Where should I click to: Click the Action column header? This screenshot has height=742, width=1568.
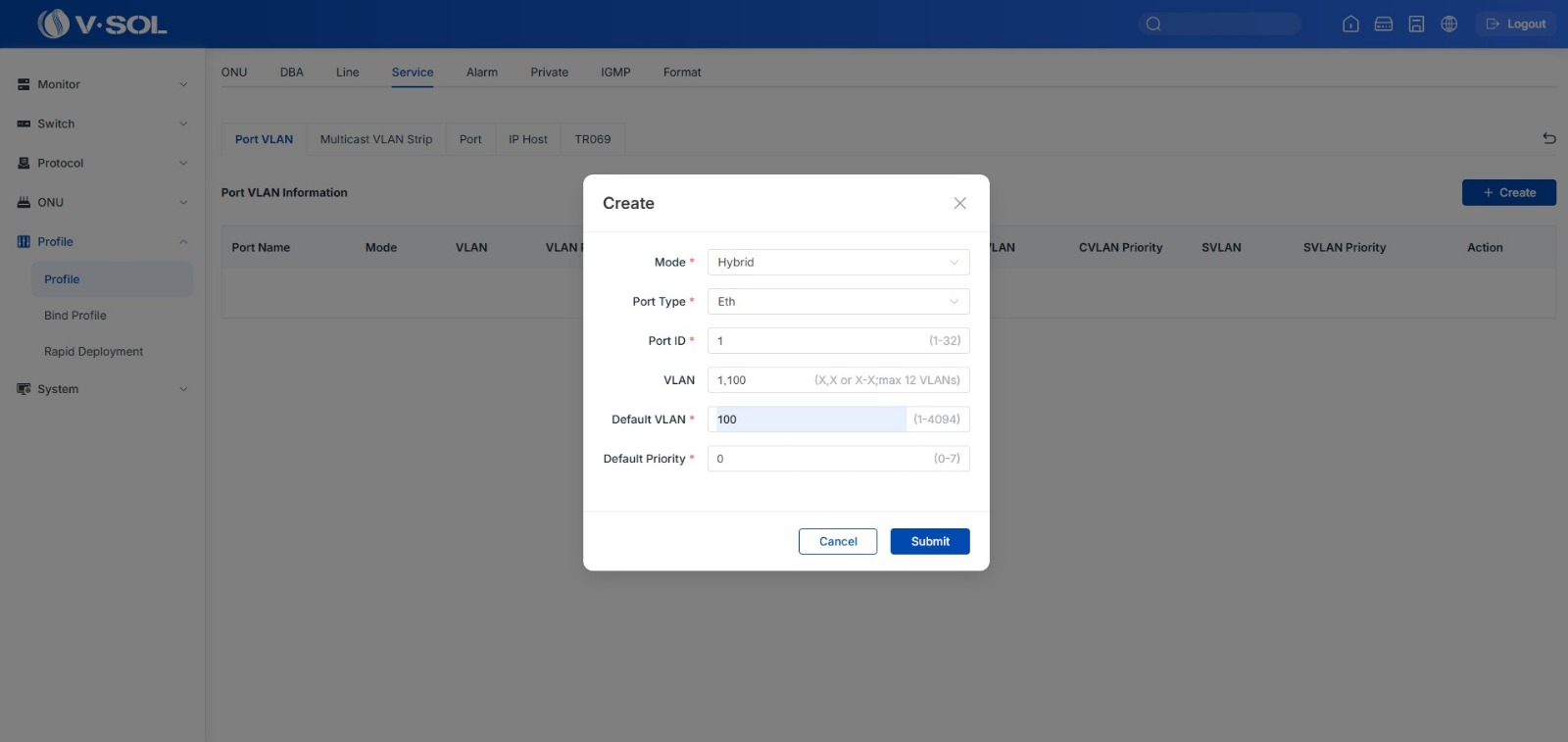click(x=1485, y=247)
